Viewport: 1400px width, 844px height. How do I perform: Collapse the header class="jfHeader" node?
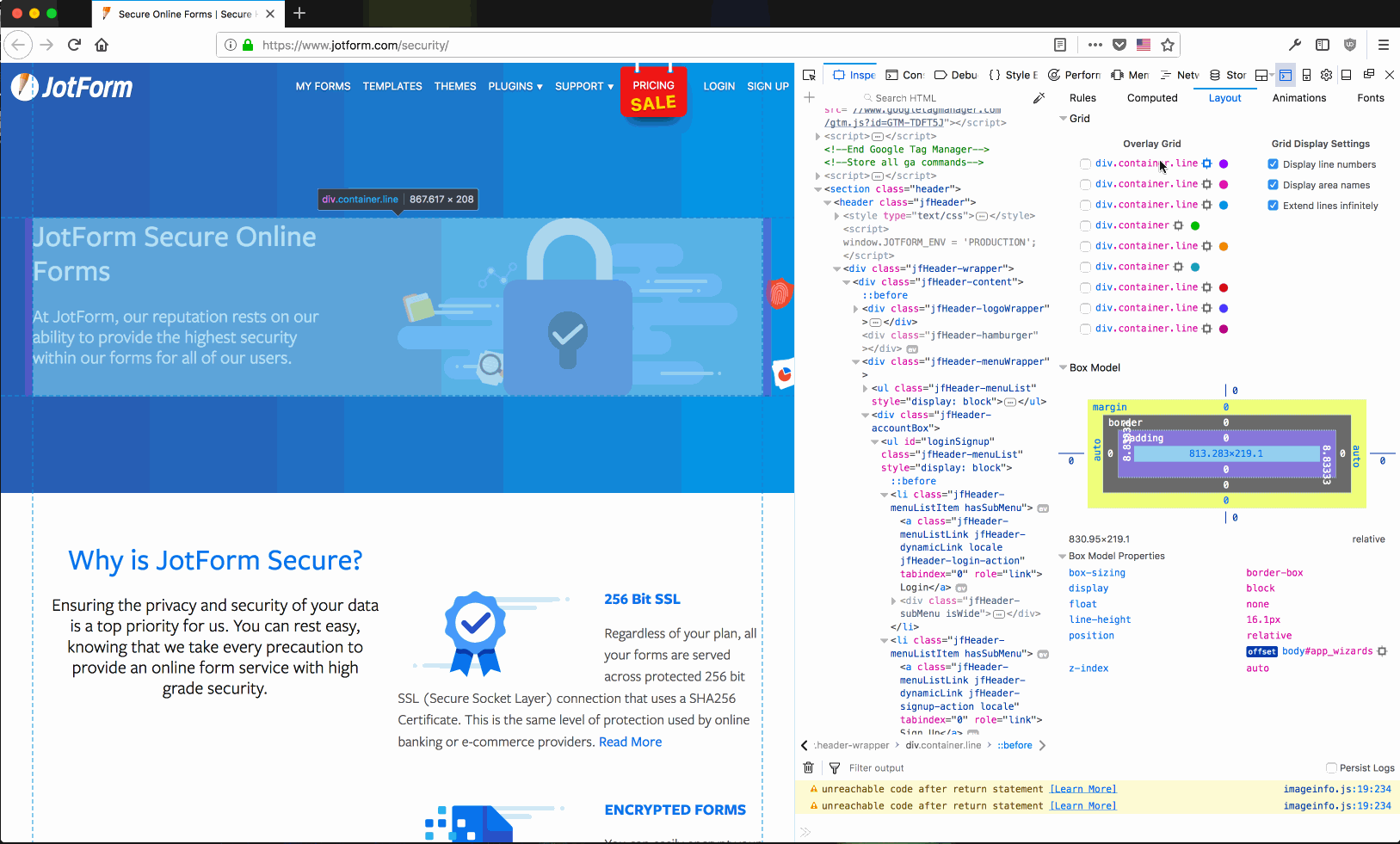[x=827, y=203]
